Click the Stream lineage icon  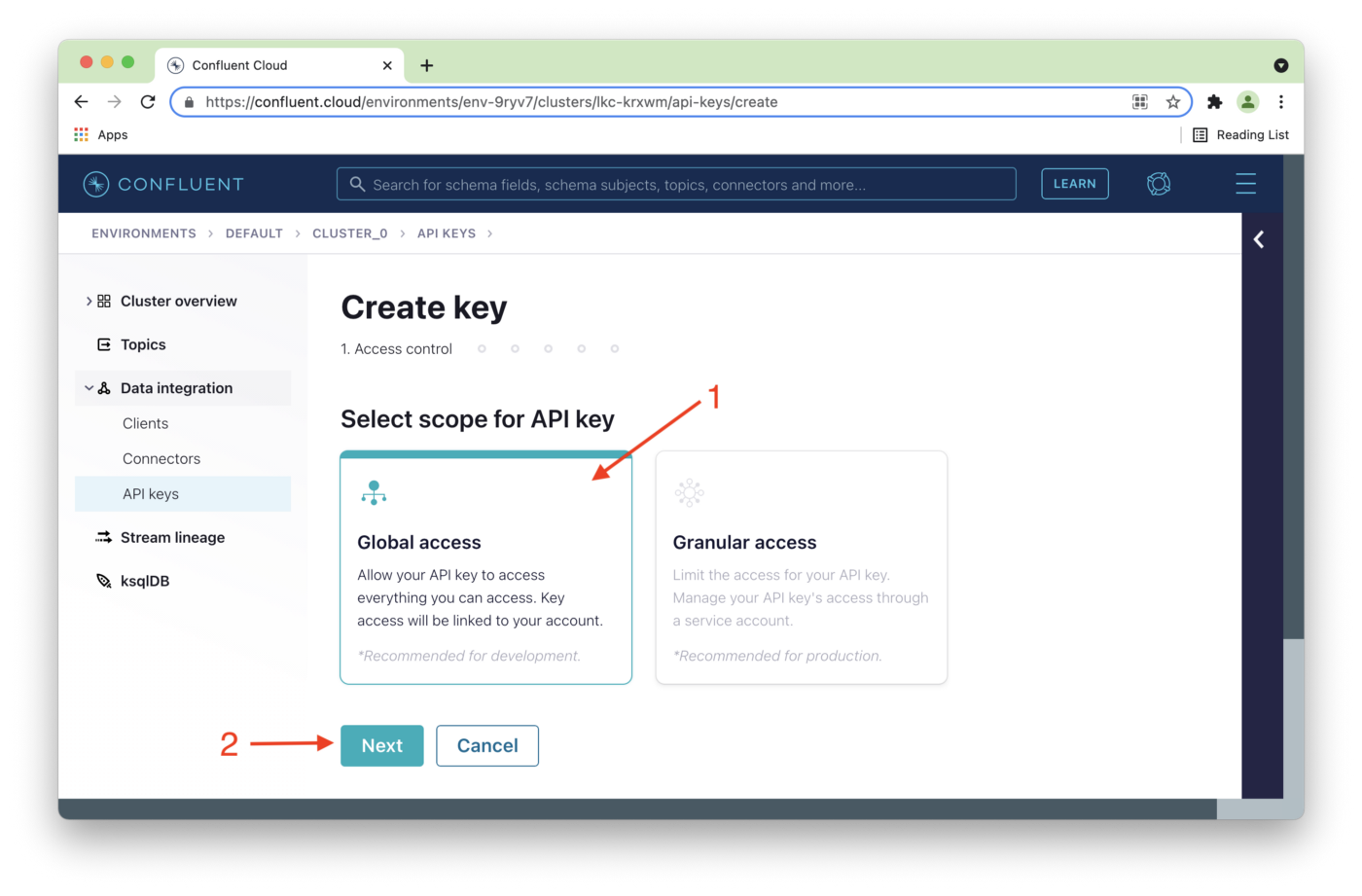[104, 537]
